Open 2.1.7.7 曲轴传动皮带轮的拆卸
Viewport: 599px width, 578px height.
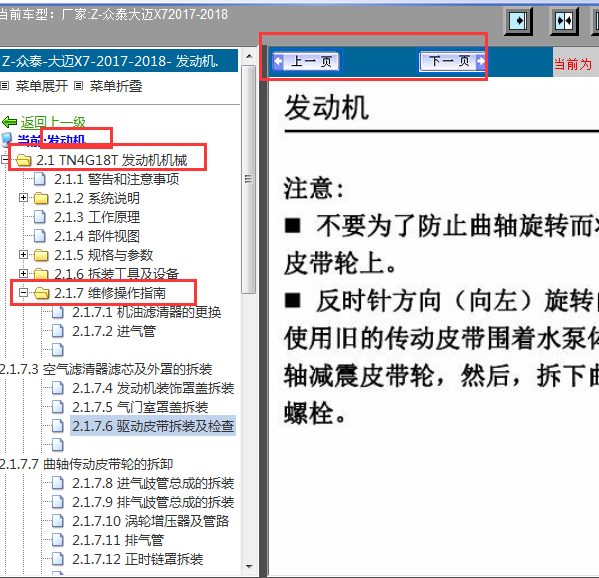point(87,464)
